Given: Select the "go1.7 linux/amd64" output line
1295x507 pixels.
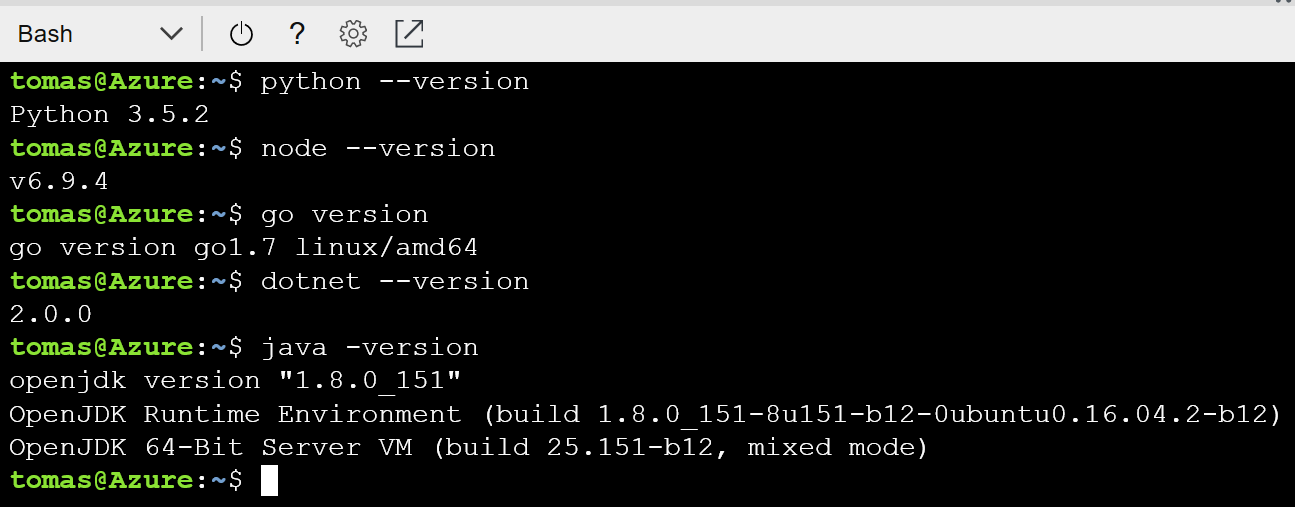Looking at the screenshot, I should (x=251, y=248).
